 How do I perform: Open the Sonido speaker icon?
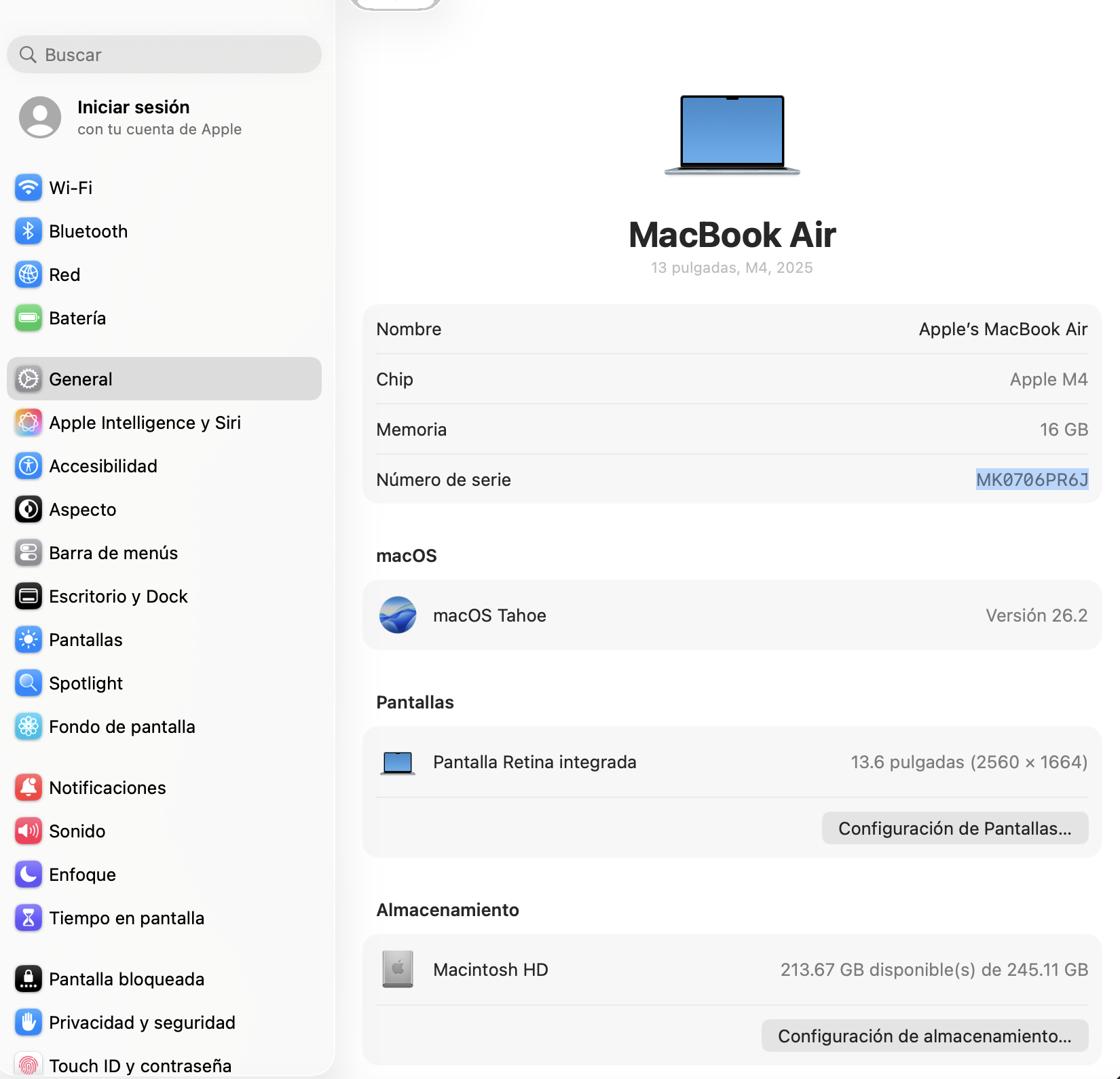(28, 831)
